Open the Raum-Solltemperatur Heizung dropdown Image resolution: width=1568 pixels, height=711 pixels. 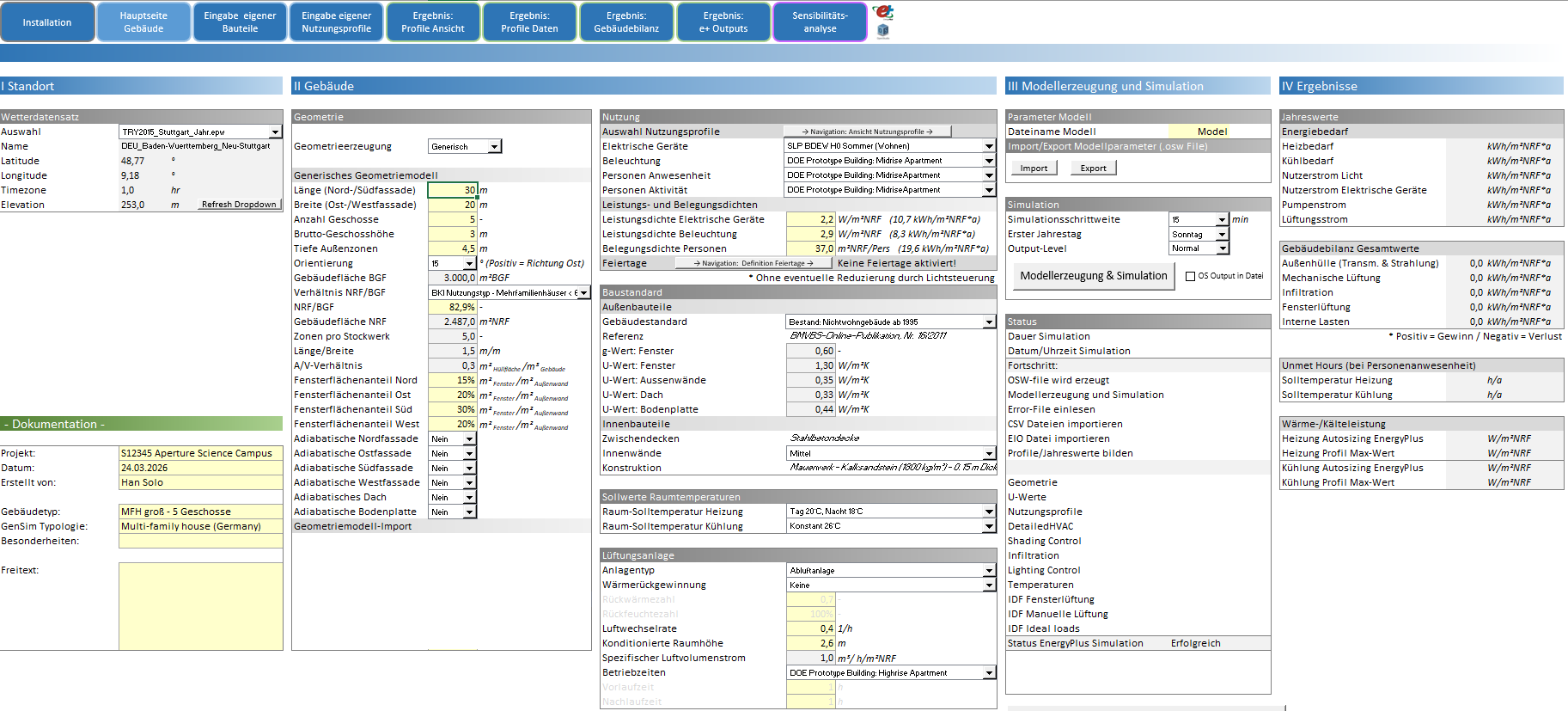pos(989,512)
